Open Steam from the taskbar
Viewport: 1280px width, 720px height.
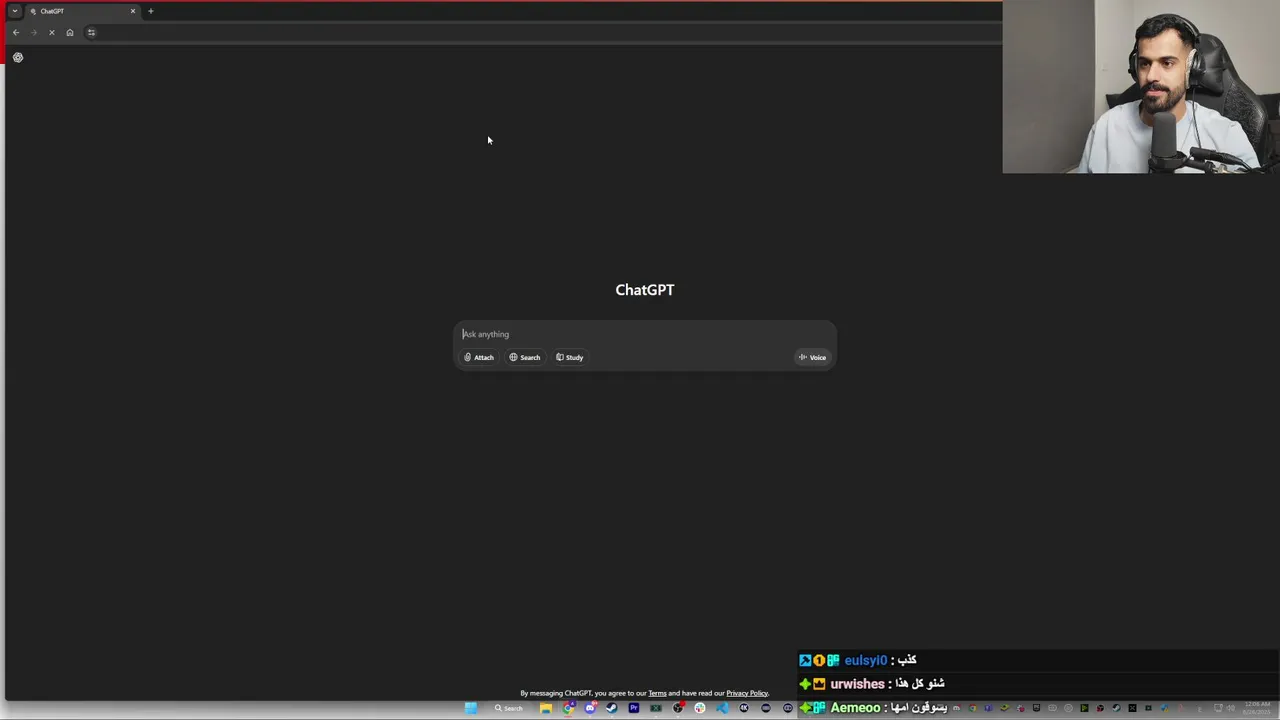[612, 708]
